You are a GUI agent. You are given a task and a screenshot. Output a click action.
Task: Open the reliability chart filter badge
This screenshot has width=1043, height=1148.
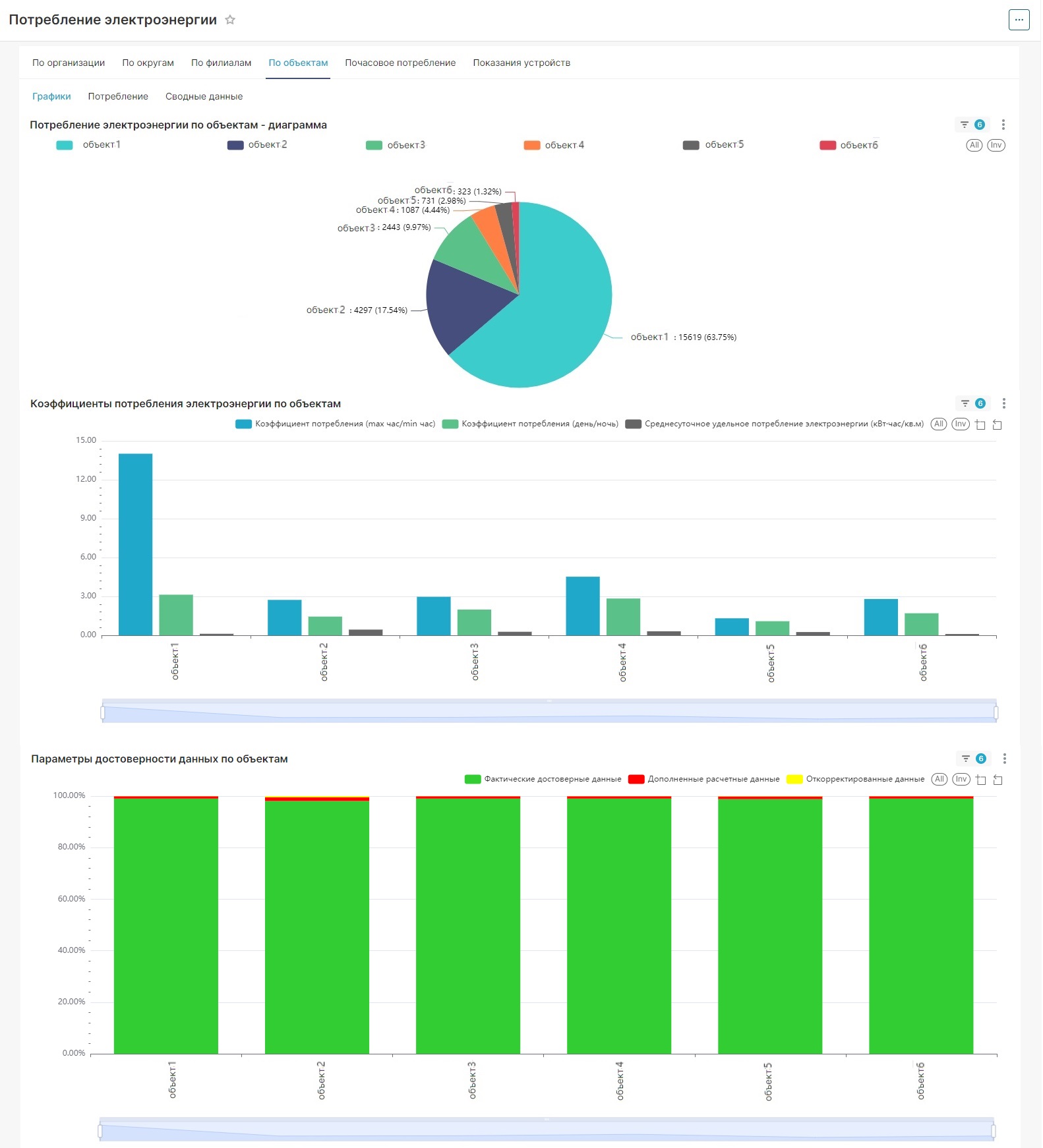973,759
